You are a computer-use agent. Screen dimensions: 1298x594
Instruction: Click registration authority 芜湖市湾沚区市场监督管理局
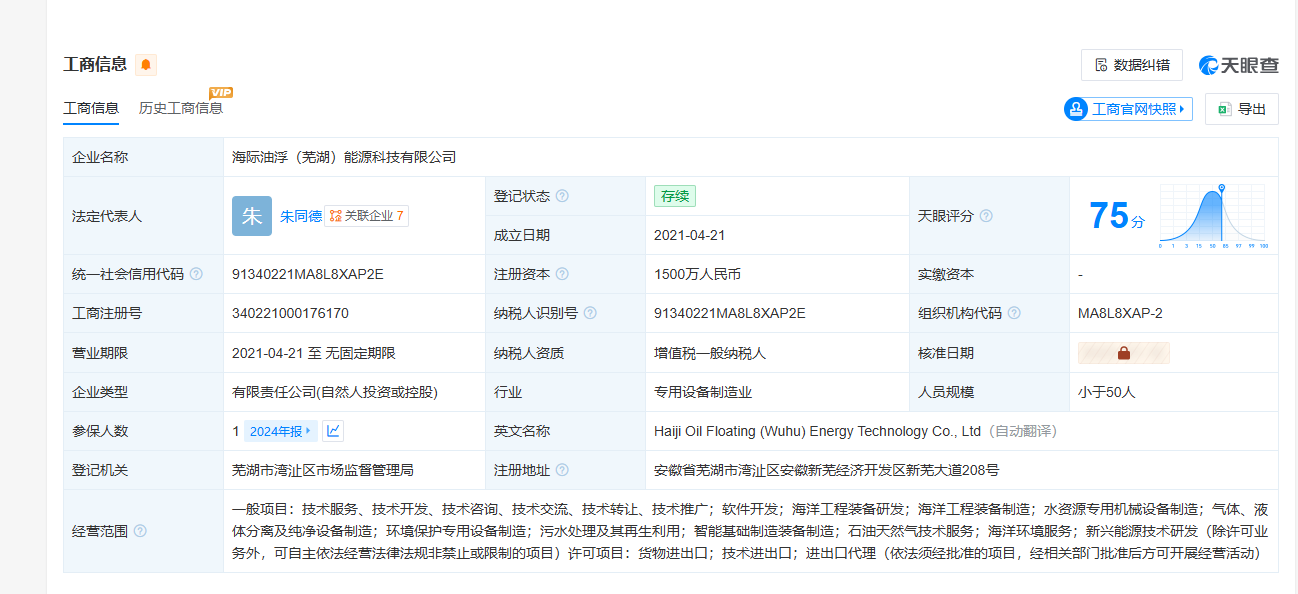[323, 470]
